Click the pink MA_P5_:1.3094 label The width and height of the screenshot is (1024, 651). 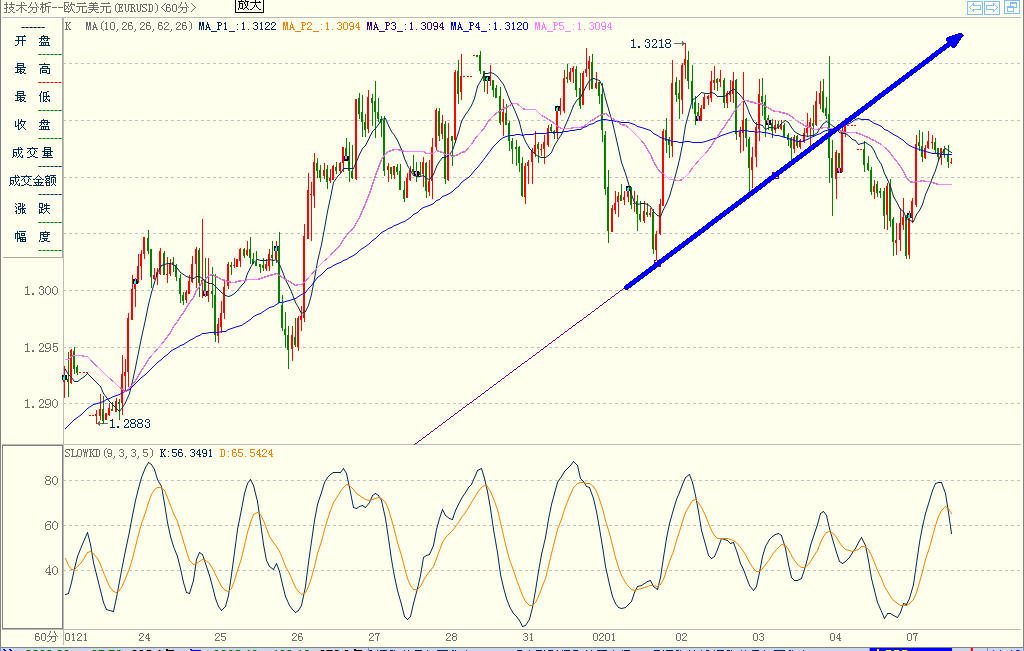click(573, 27)
